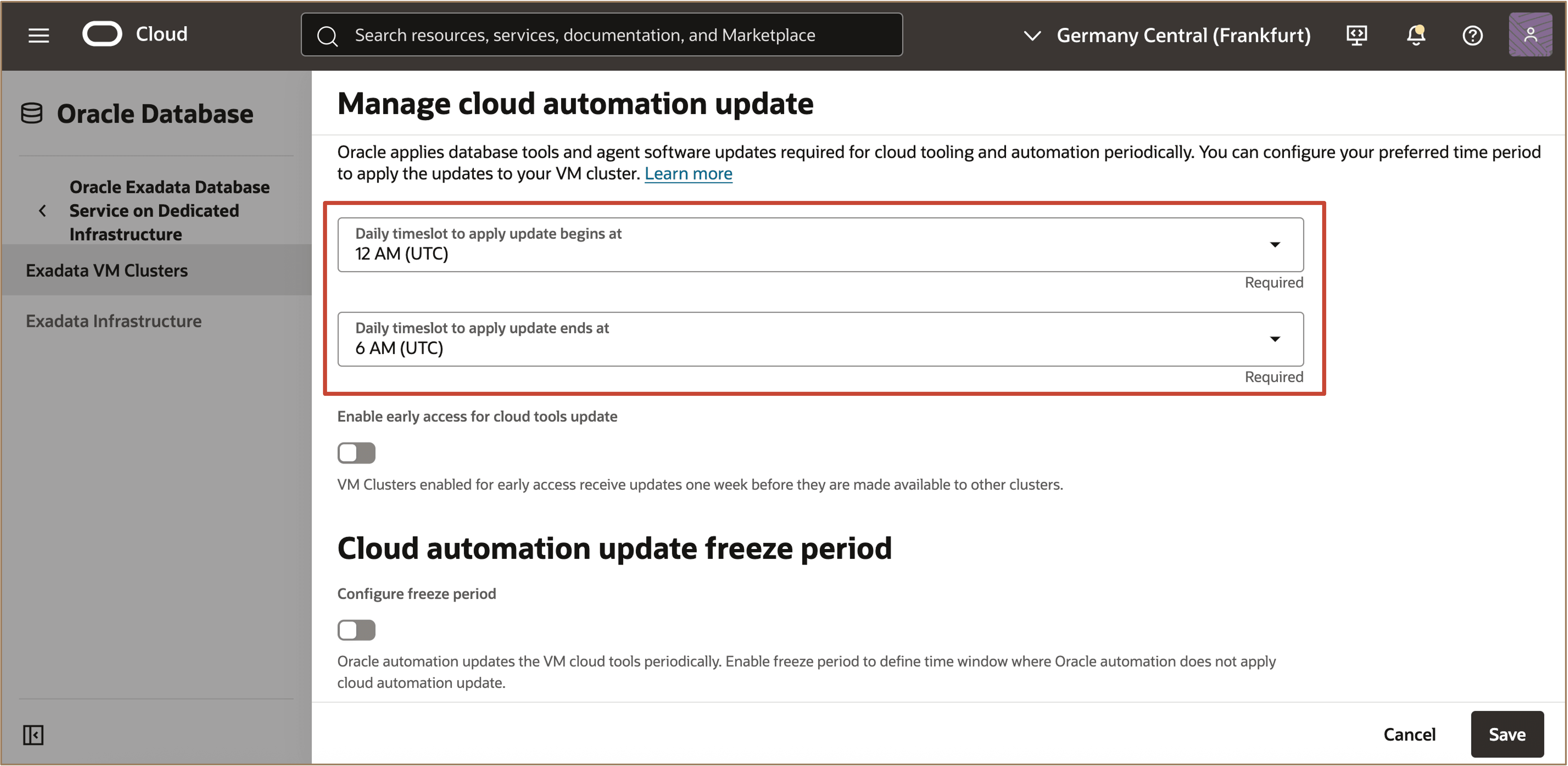The width and height of the screenshot is (1568, 766).
Task: Go back using the sidebar left chevron
Action: tap(42, 211)
